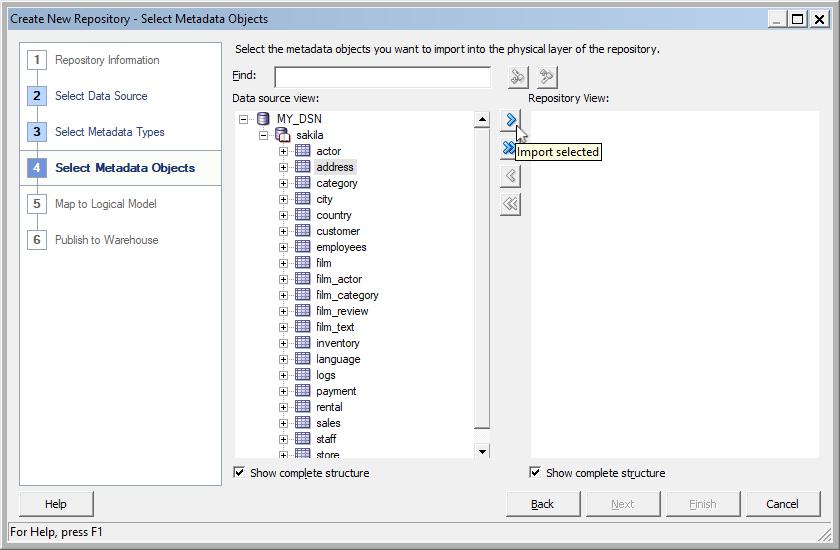Expand the film table node

(x=283, y=263)
